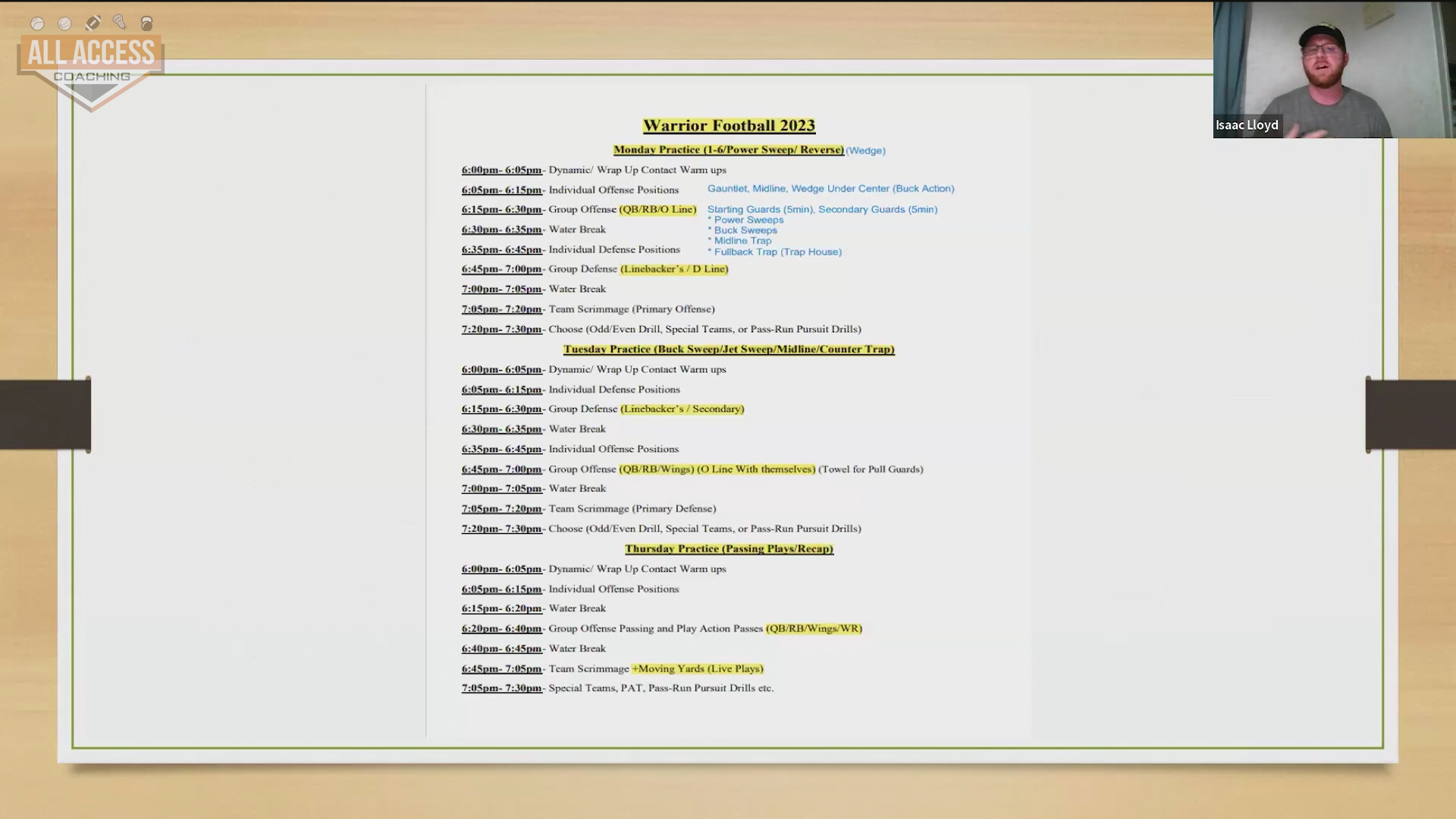Viewport: 1456px width, 819px height.
Task: Select the Tuesday Practice heading
Action: [729, 350]
